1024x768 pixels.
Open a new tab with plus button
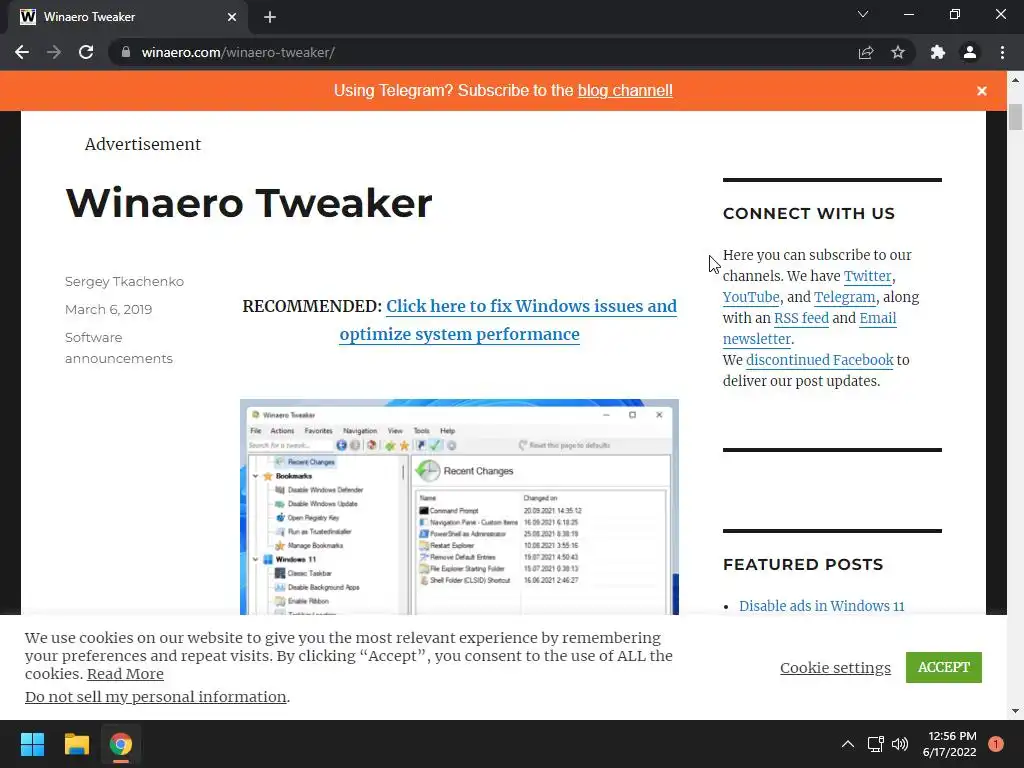coord(270,17)
